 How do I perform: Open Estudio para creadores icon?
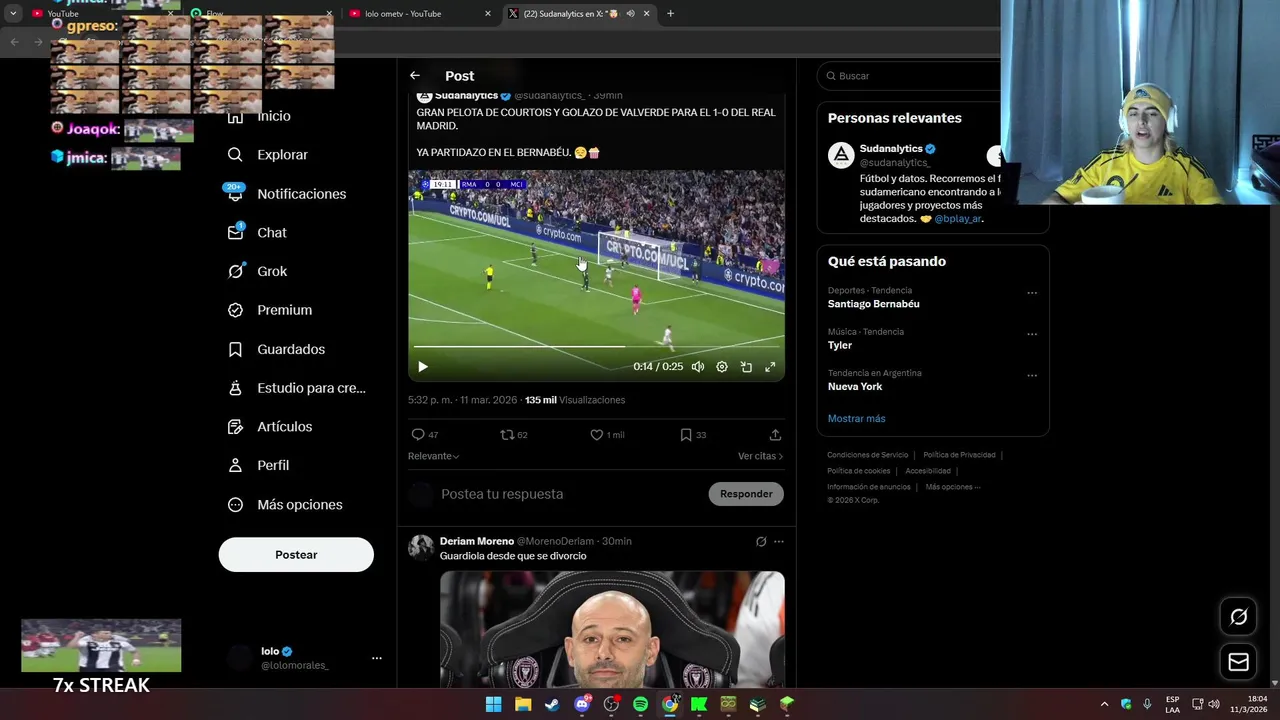(235, 388)
